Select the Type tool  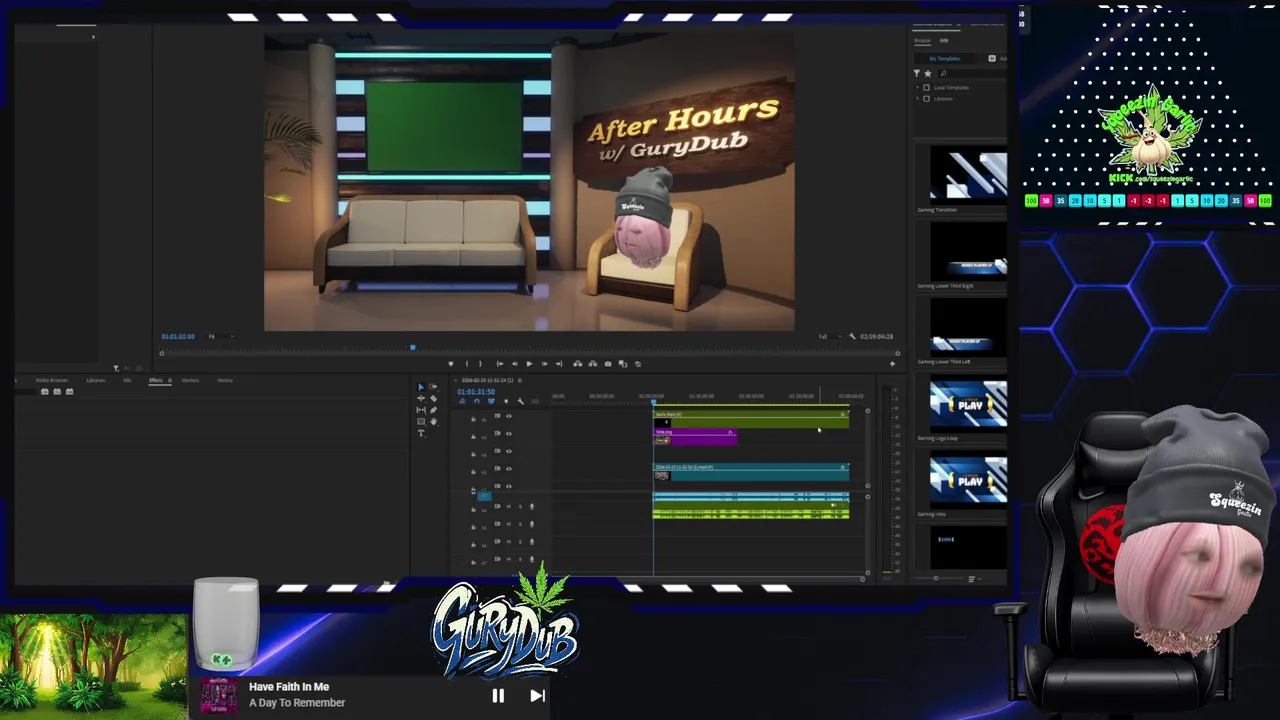[421, 433]
